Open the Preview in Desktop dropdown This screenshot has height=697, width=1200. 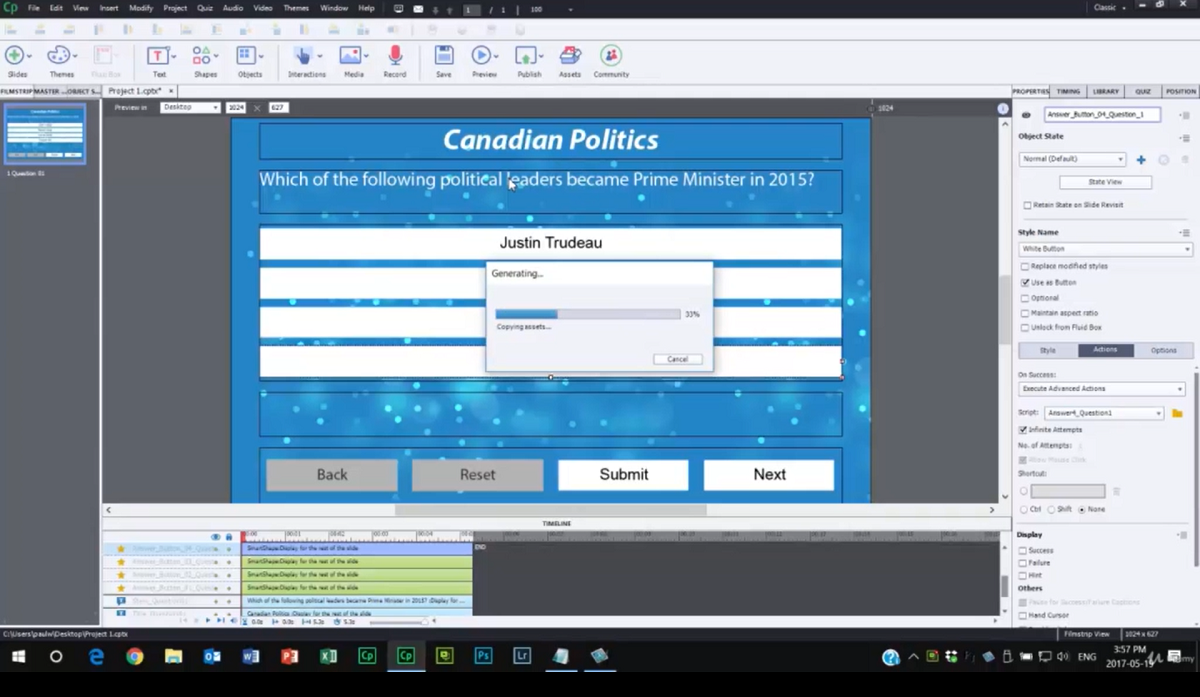[x=190, y=107]
